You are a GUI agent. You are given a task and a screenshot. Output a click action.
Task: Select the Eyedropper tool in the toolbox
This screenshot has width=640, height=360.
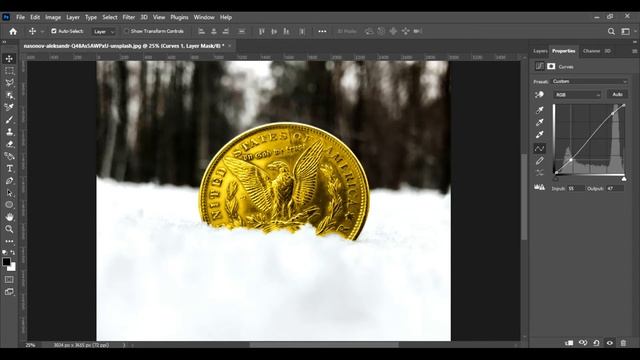click(x=9, y=107)
